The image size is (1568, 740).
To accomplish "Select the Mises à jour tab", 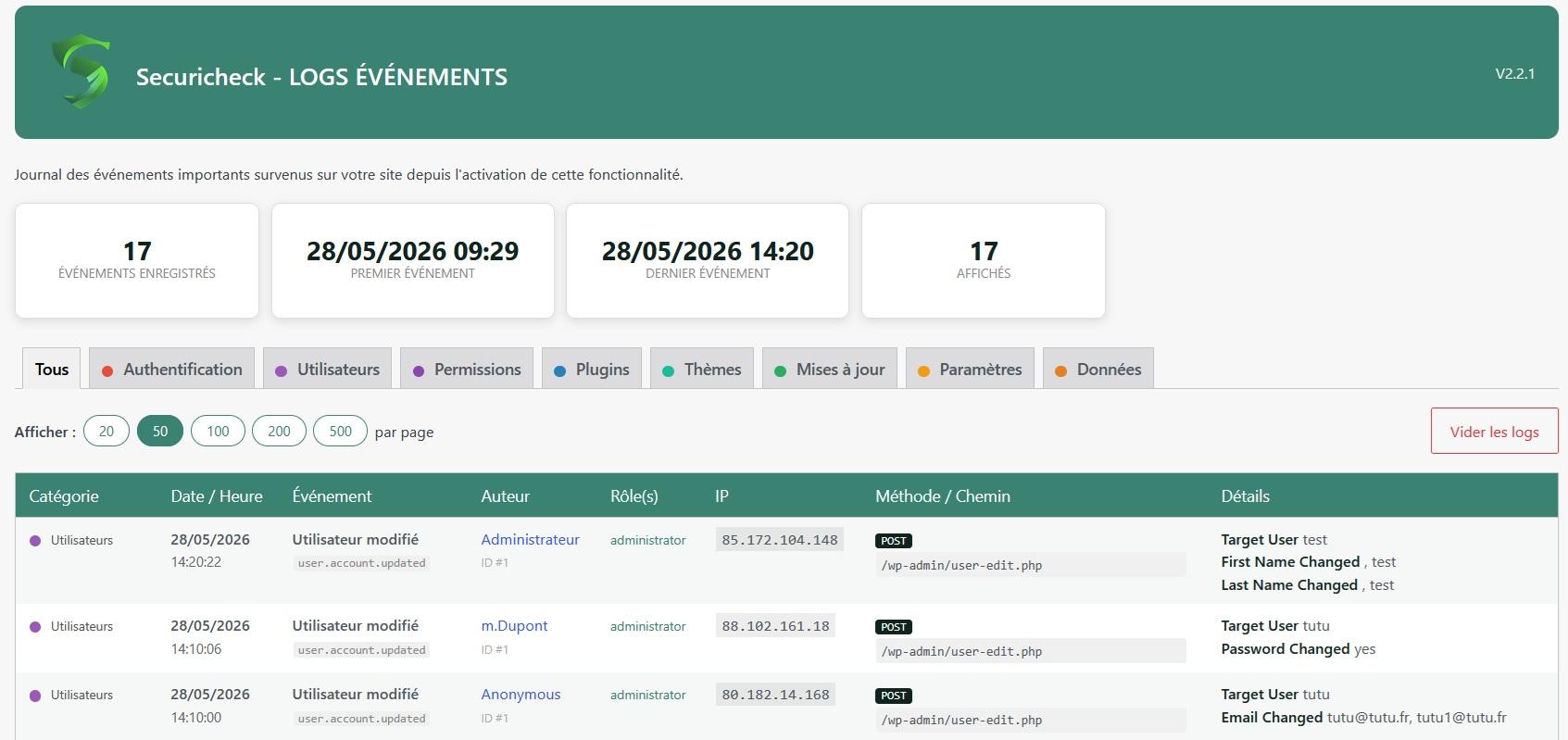I will (x=830, y=369).
